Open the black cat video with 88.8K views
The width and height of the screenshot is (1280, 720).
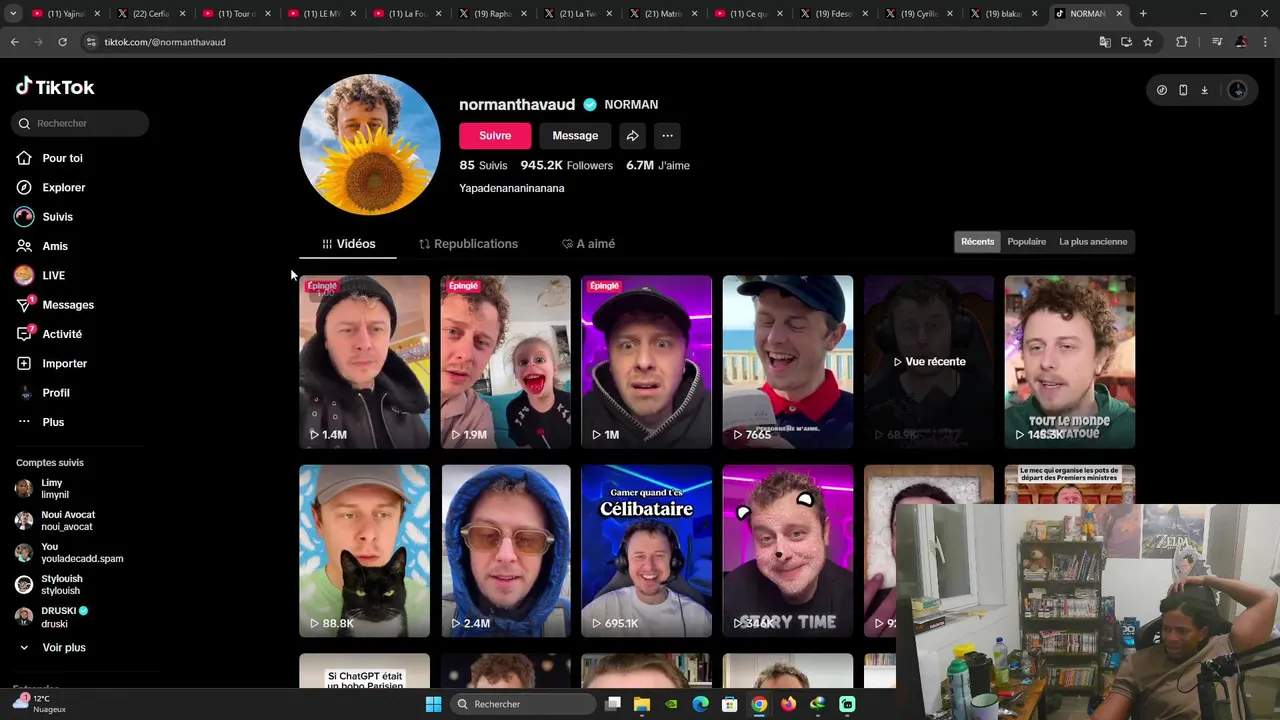364,551
